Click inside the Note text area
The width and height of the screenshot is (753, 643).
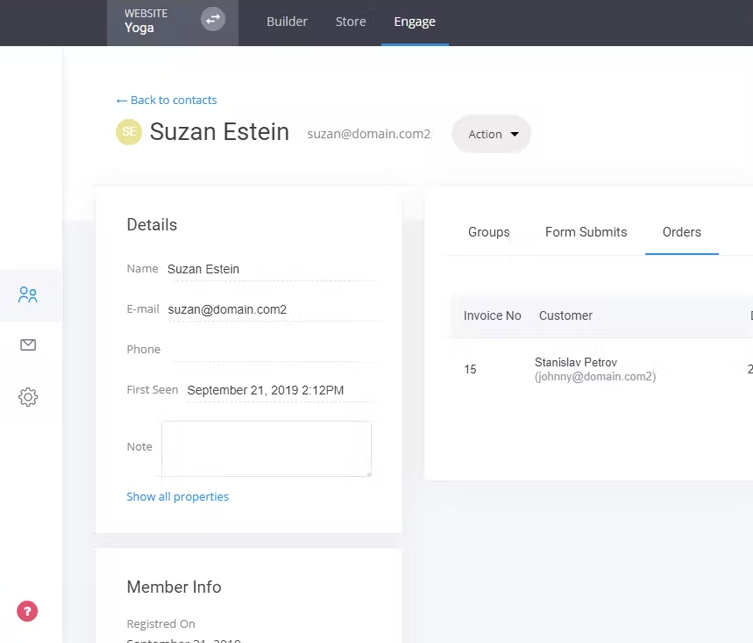tap(266, 447)
